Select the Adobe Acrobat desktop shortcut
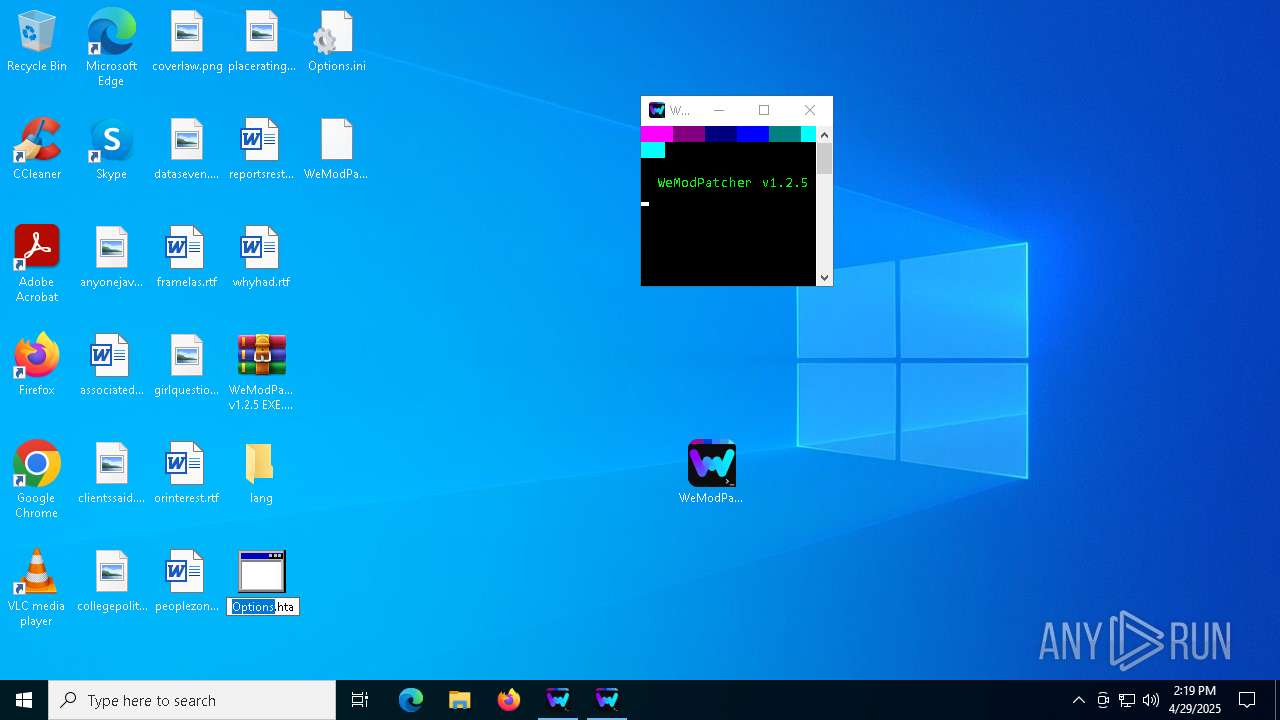 [x=37, y=264]
